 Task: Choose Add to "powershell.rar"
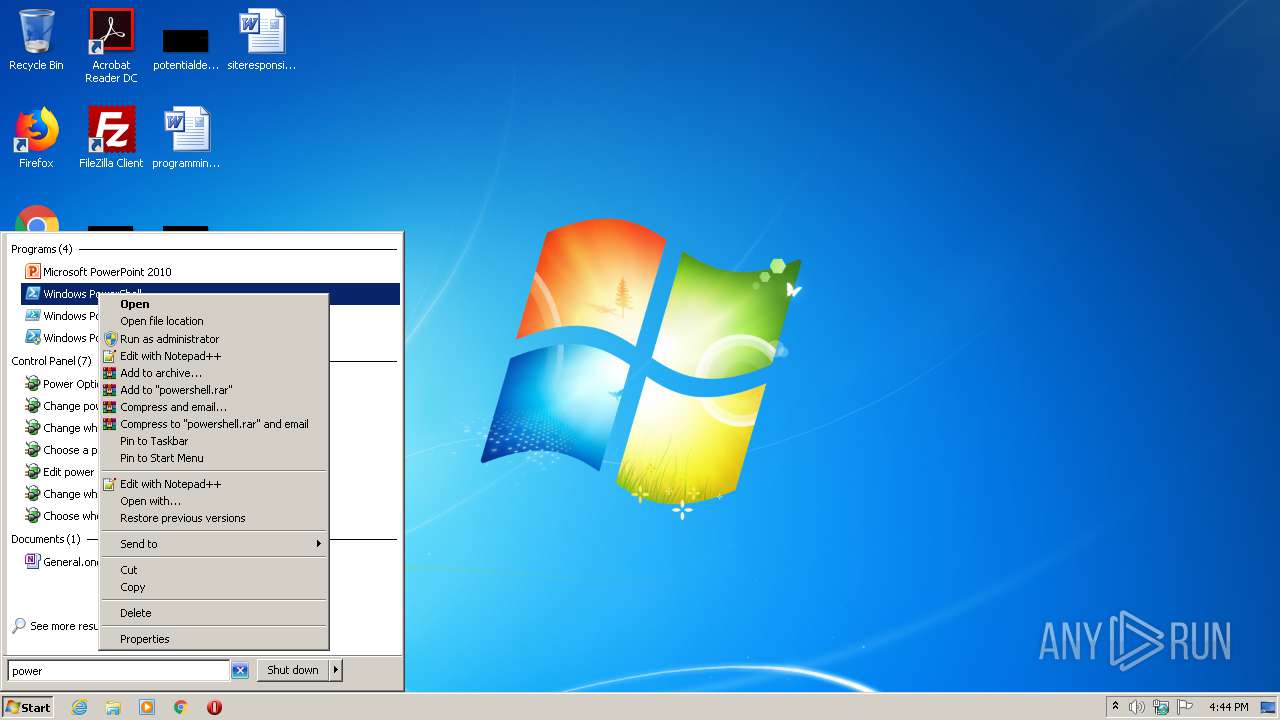click(x=214, y=390)
